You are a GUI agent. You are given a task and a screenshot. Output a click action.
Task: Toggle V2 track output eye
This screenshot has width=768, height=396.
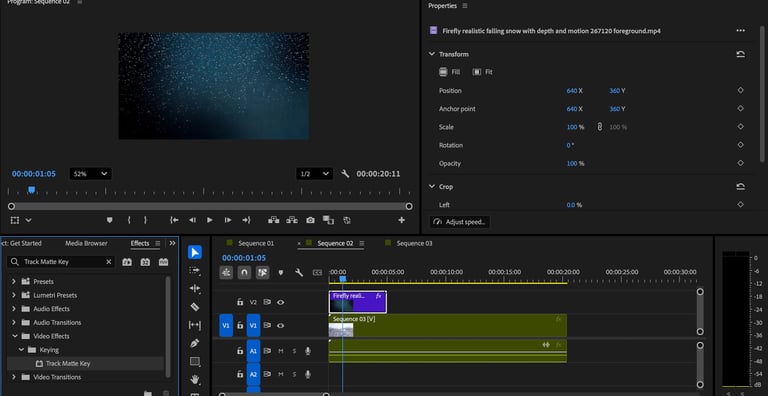[280, 302]
